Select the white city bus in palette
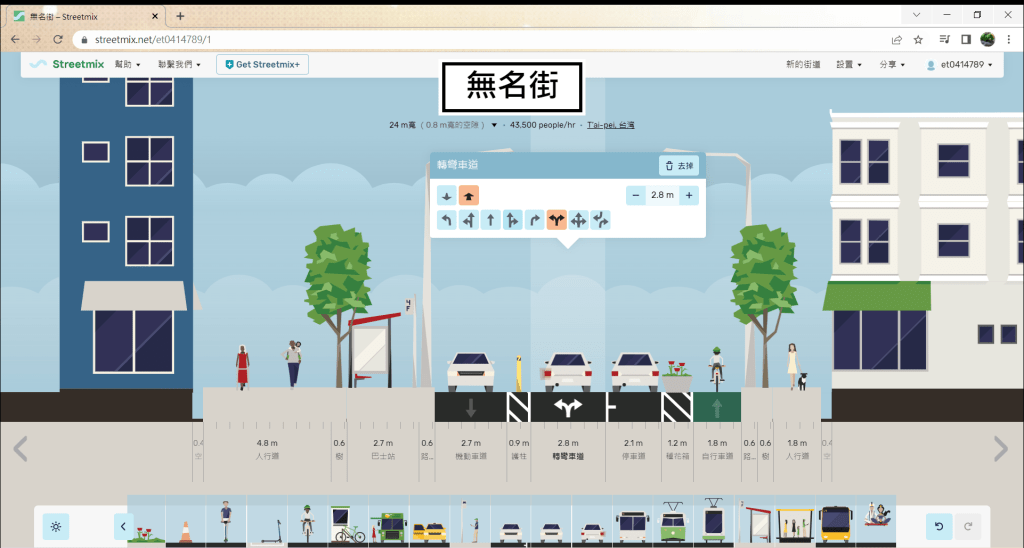 [x=633, y=521]
